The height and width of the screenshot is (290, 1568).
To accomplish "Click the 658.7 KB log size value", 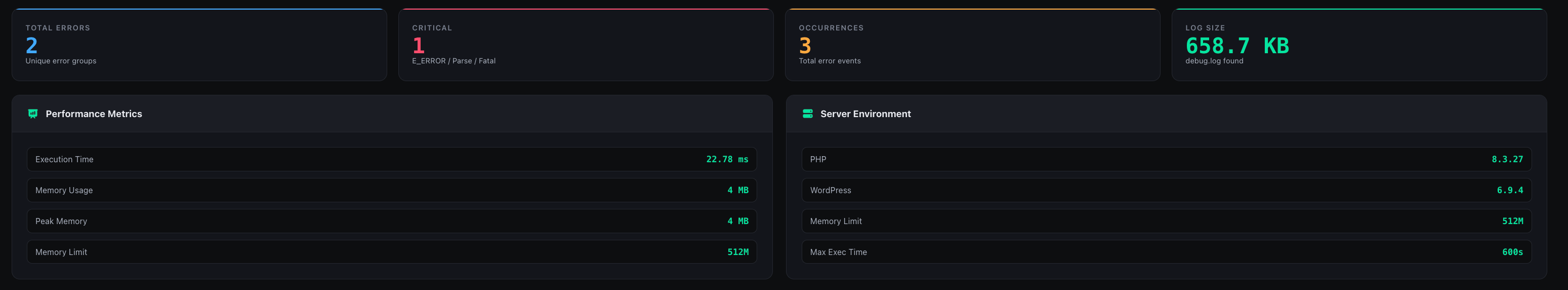I will click(x=1237, y=46).
